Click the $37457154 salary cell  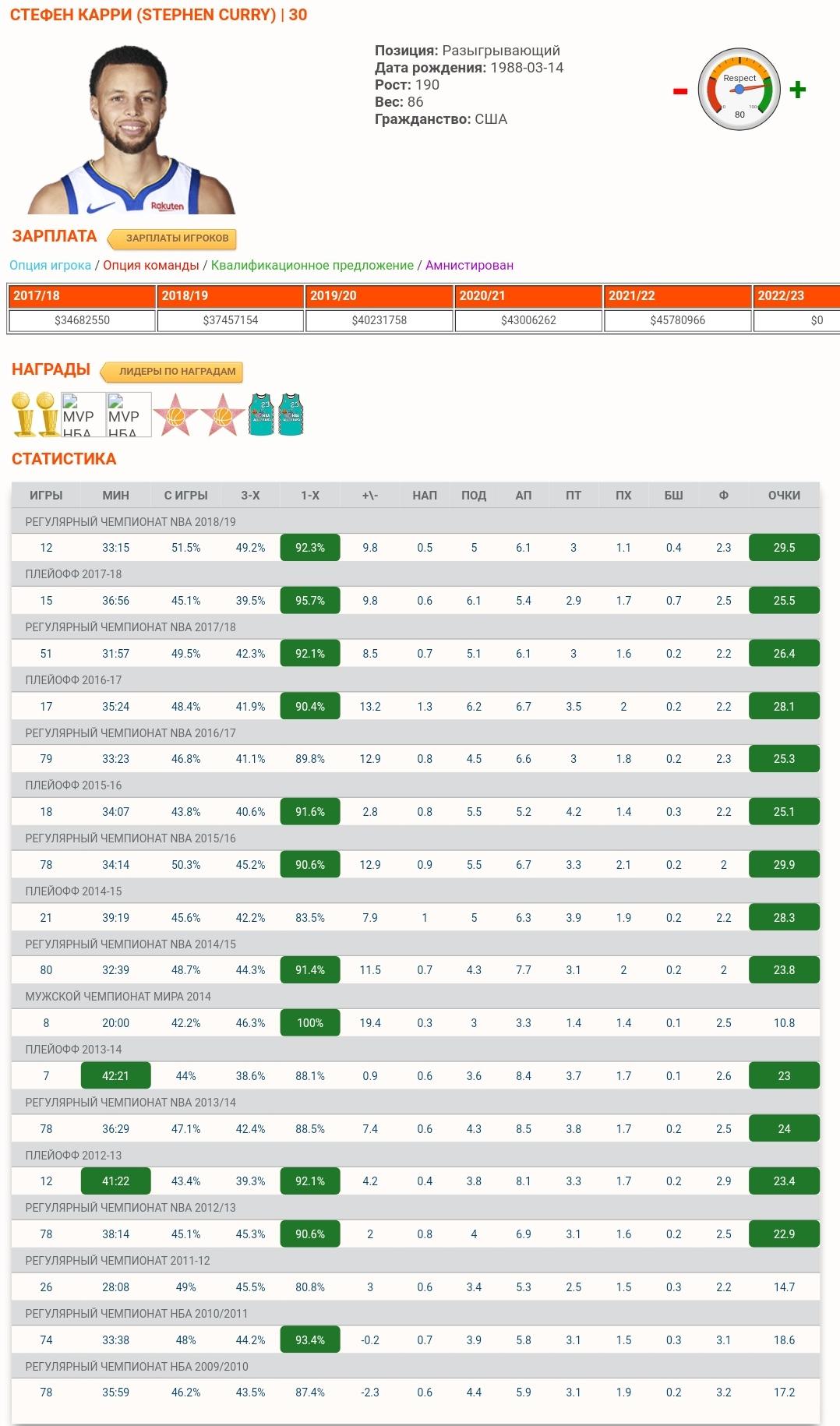(x=231, y=320)
